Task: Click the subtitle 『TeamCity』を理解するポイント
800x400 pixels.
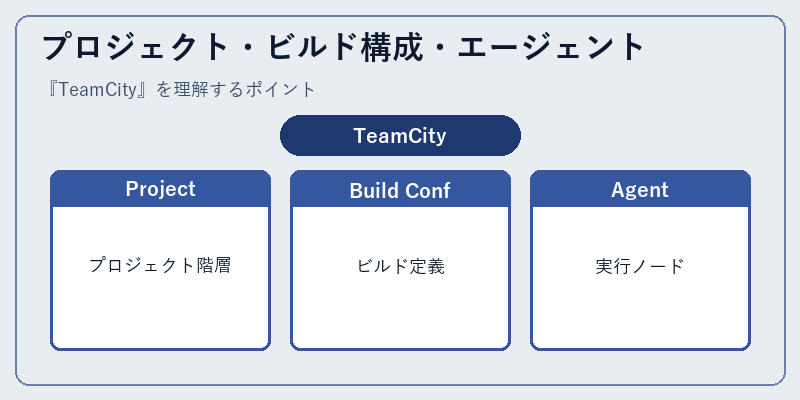Action: coord(180,90)
